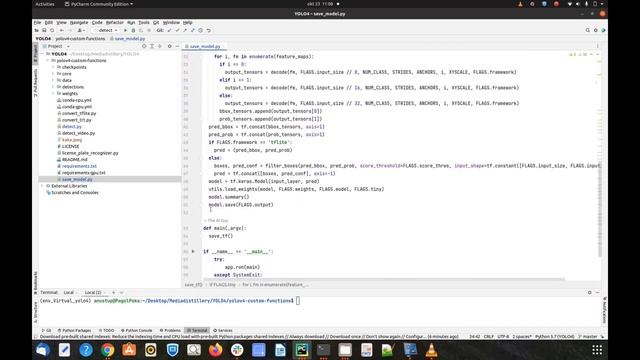Add a new terminal session with plus icon
Image resolution: width=640 pixels, height=360 pixels.
pos(113,292)
